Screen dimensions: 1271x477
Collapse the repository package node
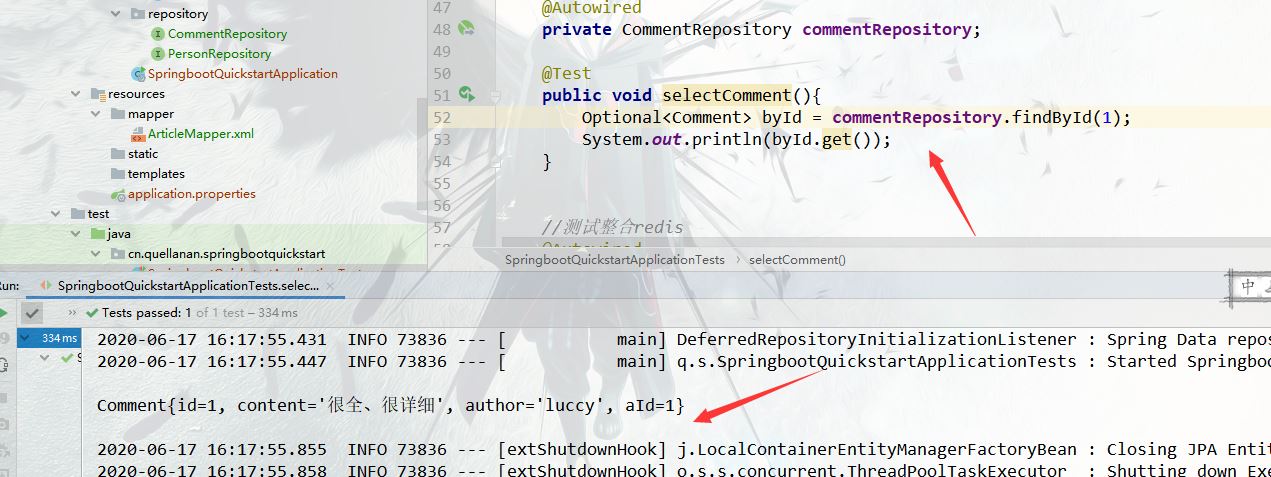pyautogui.click(x=116, y=14)
